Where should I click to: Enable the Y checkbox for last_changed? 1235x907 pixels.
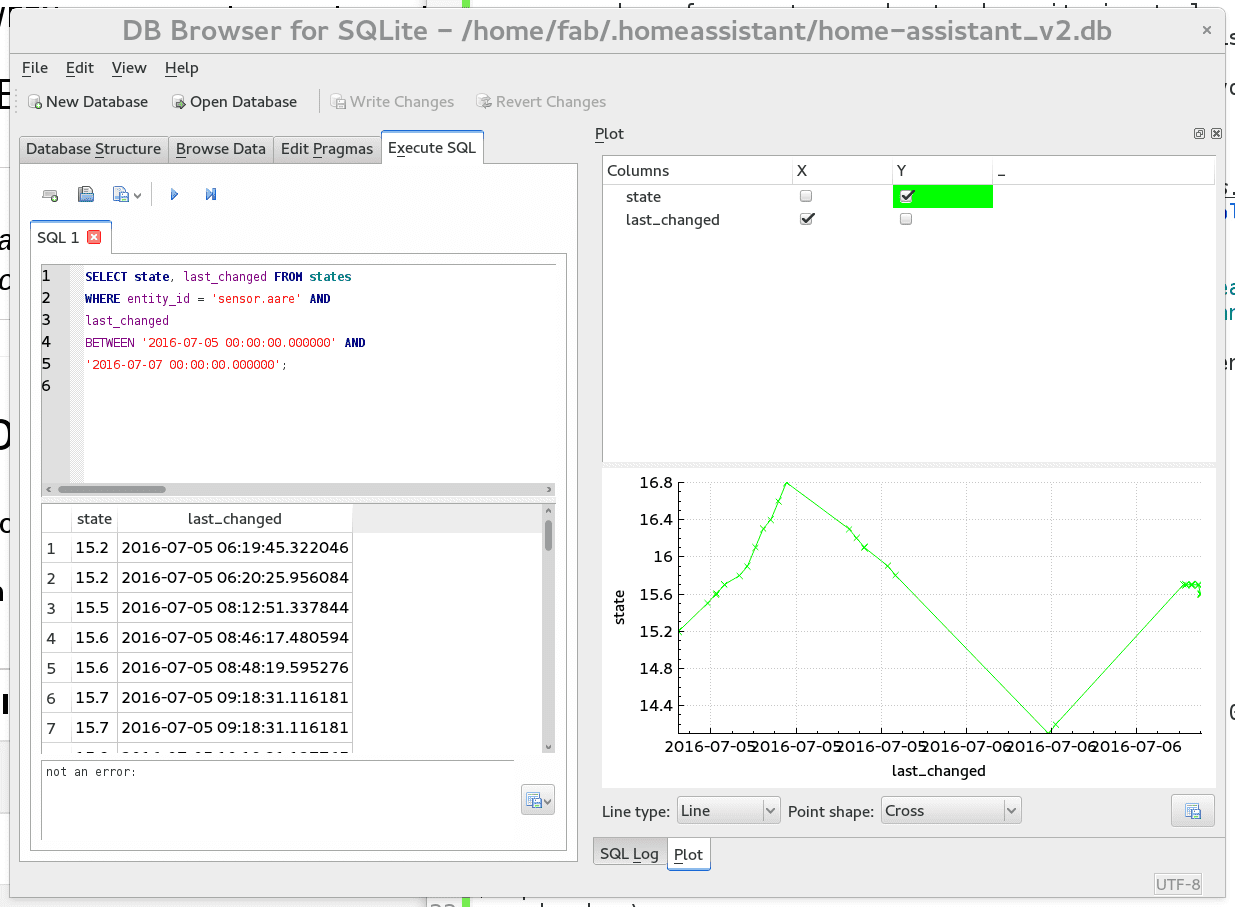[906, 220]
